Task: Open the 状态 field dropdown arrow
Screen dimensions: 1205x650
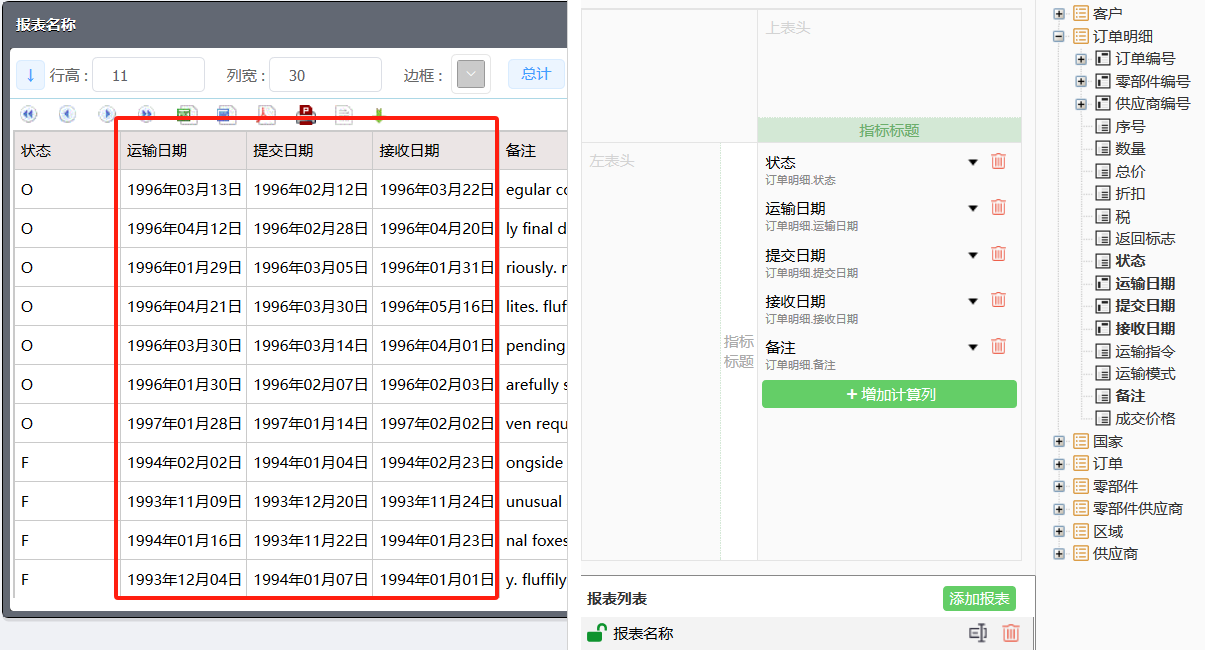Action: [x=973, y=163]
